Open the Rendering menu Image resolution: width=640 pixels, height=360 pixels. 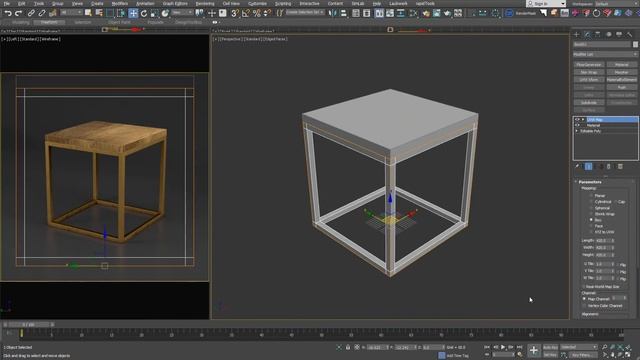click(x=205, y=3)
